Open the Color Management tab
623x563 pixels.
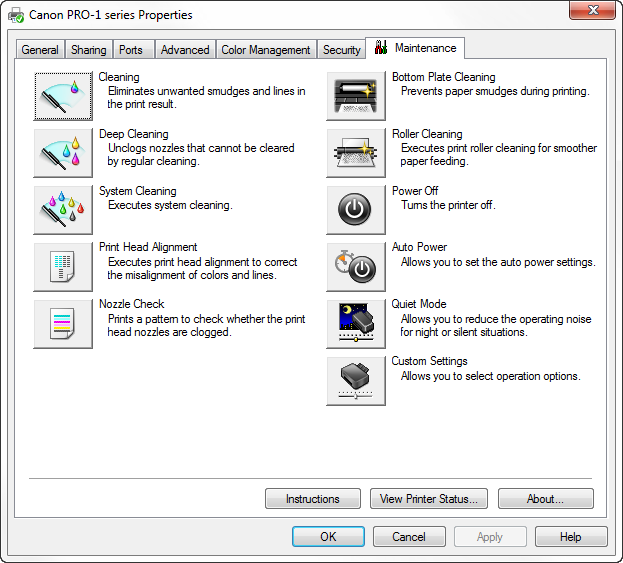pos(266,50)
